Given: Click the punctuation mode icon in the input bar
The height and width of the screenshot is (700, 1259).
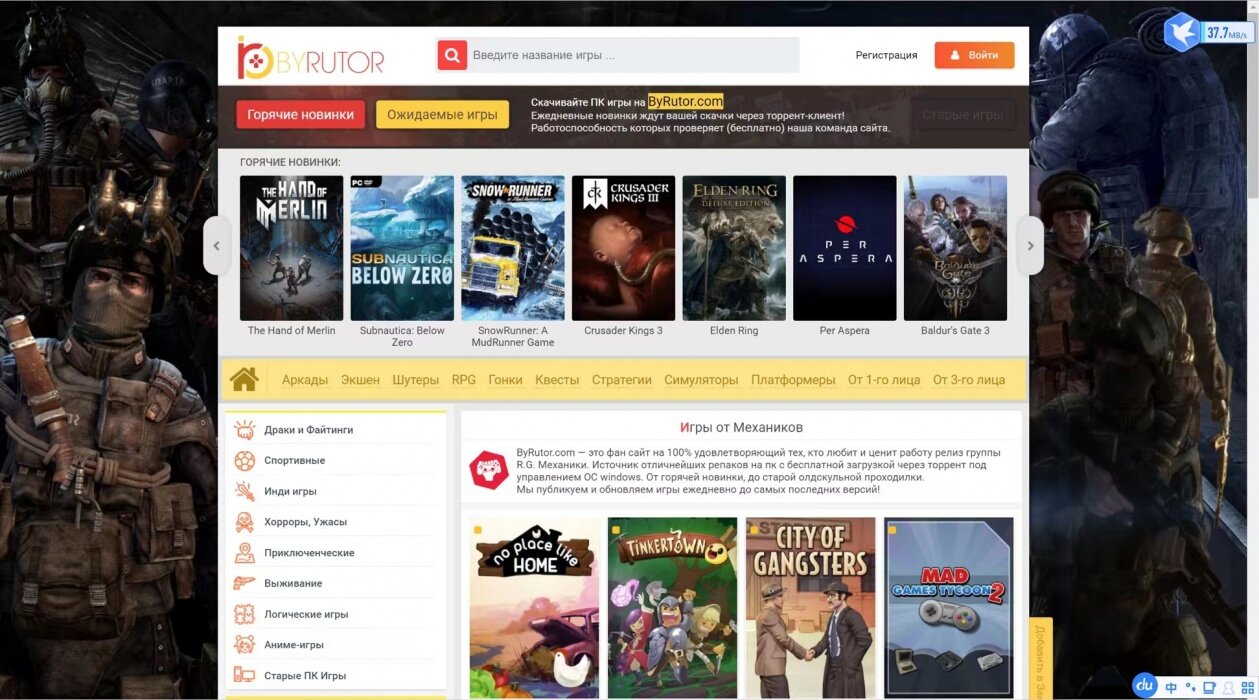Looking at the screenshot, I should (1190, 688).
